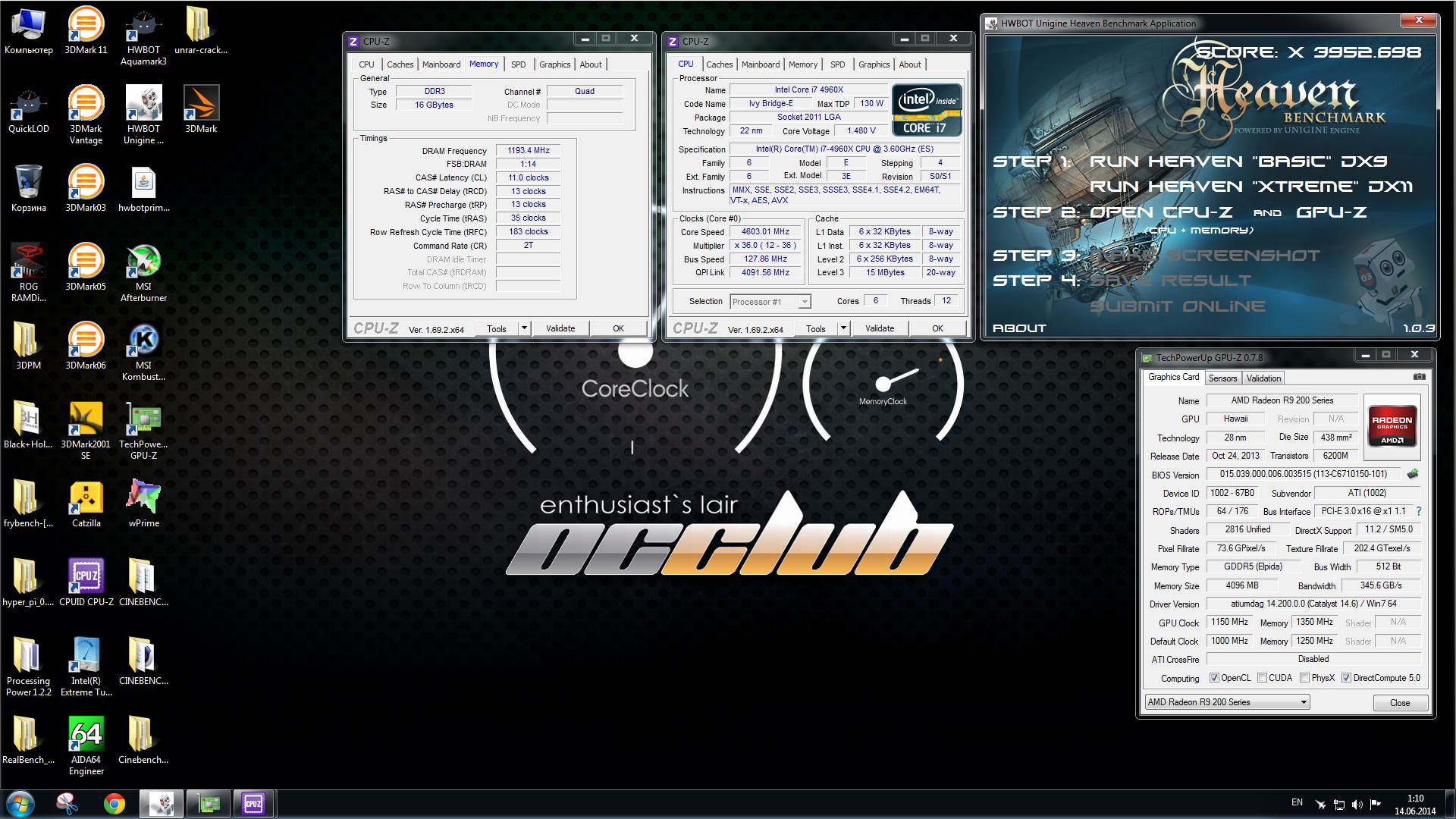The height and width of the screenshot is (819, 1456).
Task: Open the 3DMark 11 desktop shortcut
Action: pos(86,30)
